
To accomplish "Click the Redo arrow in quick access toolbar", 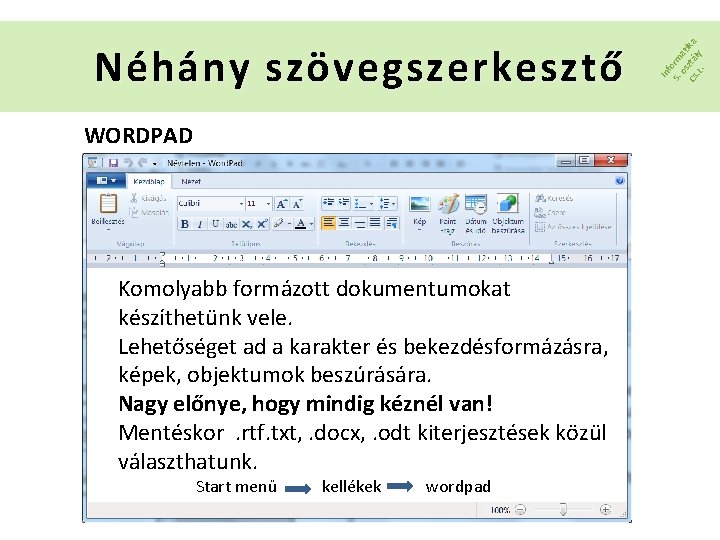I will click(x=143, y=163).
